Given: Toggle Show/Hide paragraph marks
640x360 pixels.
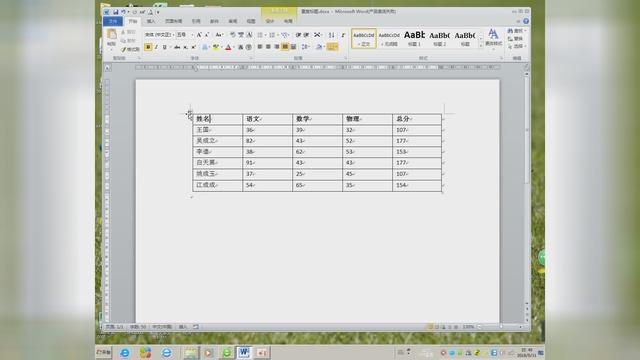Looking at the screenshot, I should (x=343, y=35).
